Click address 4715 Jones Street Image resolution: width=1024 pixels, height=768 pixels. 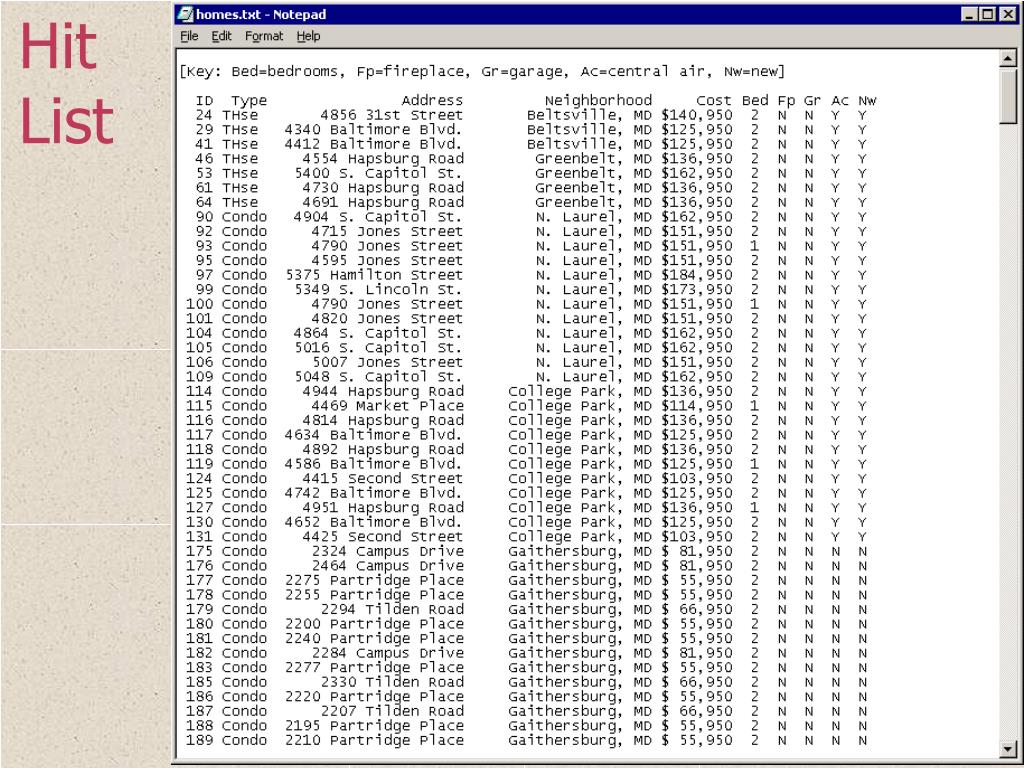coord(387,231)
